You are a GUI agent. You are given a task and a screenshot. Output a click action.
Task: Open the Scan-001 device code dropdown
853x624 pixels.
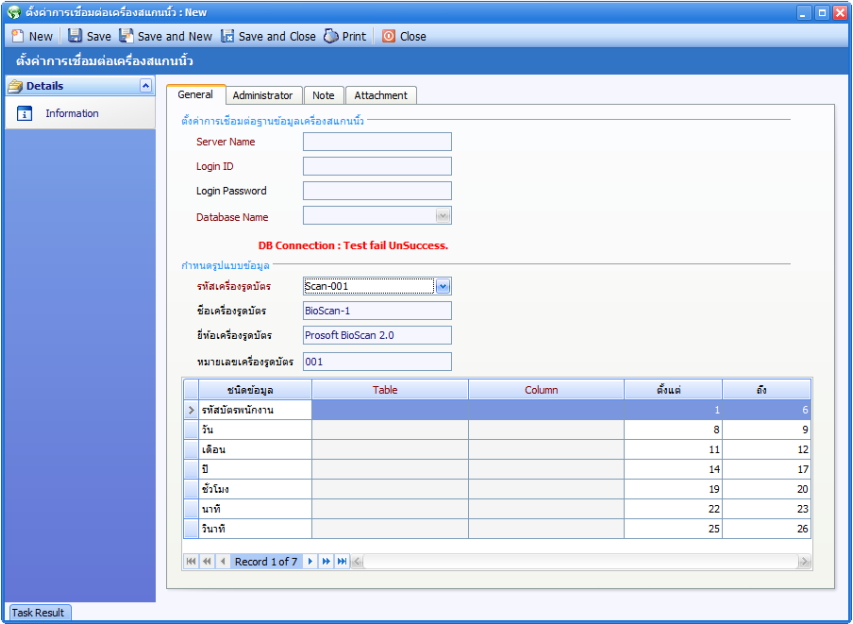pyautogui.click(x=443, y=286)
